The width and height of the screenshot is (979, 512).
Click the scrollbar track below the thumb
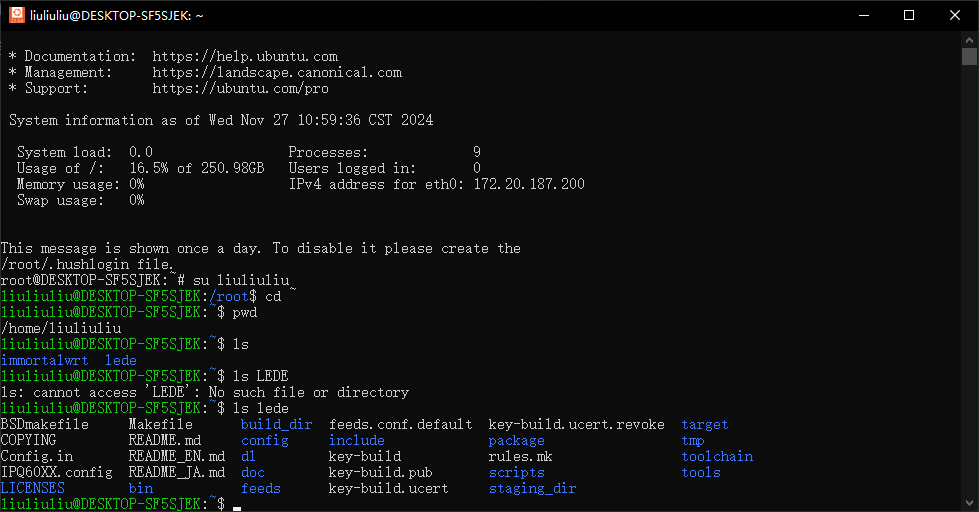[969, 300]
